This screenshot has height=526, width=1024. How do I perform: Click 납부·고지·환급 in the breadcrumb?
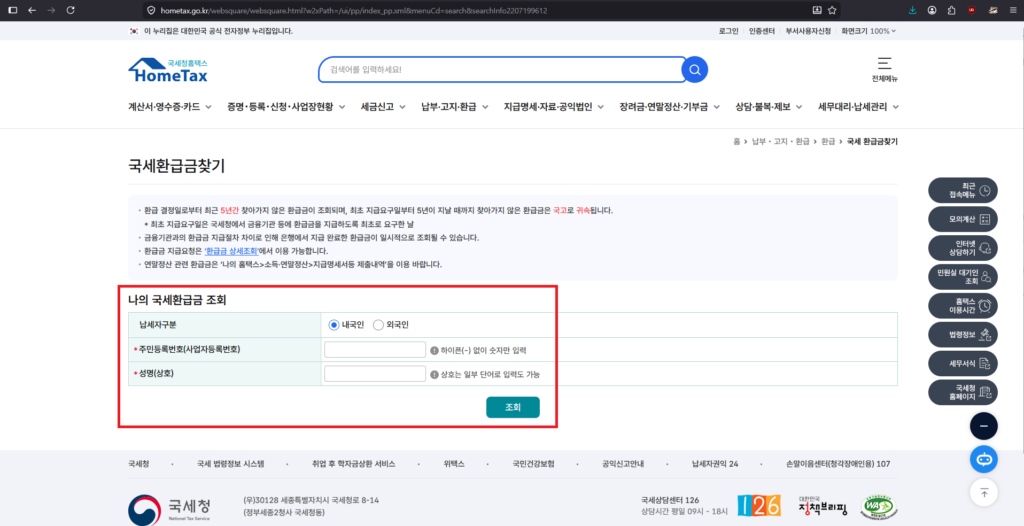[780, 141]
